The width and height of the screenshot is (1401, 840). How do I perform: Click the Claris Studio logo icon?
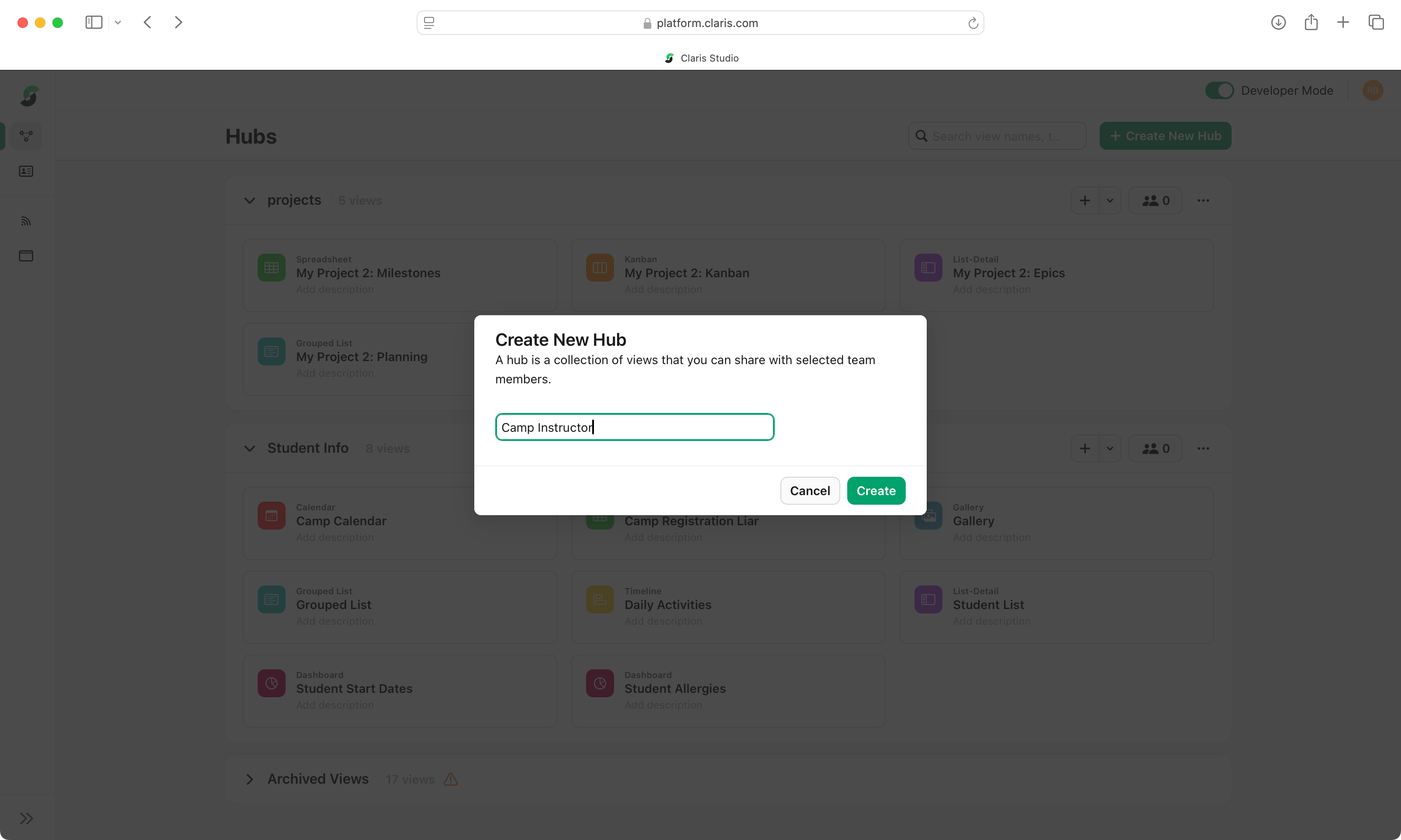[29, 96]
